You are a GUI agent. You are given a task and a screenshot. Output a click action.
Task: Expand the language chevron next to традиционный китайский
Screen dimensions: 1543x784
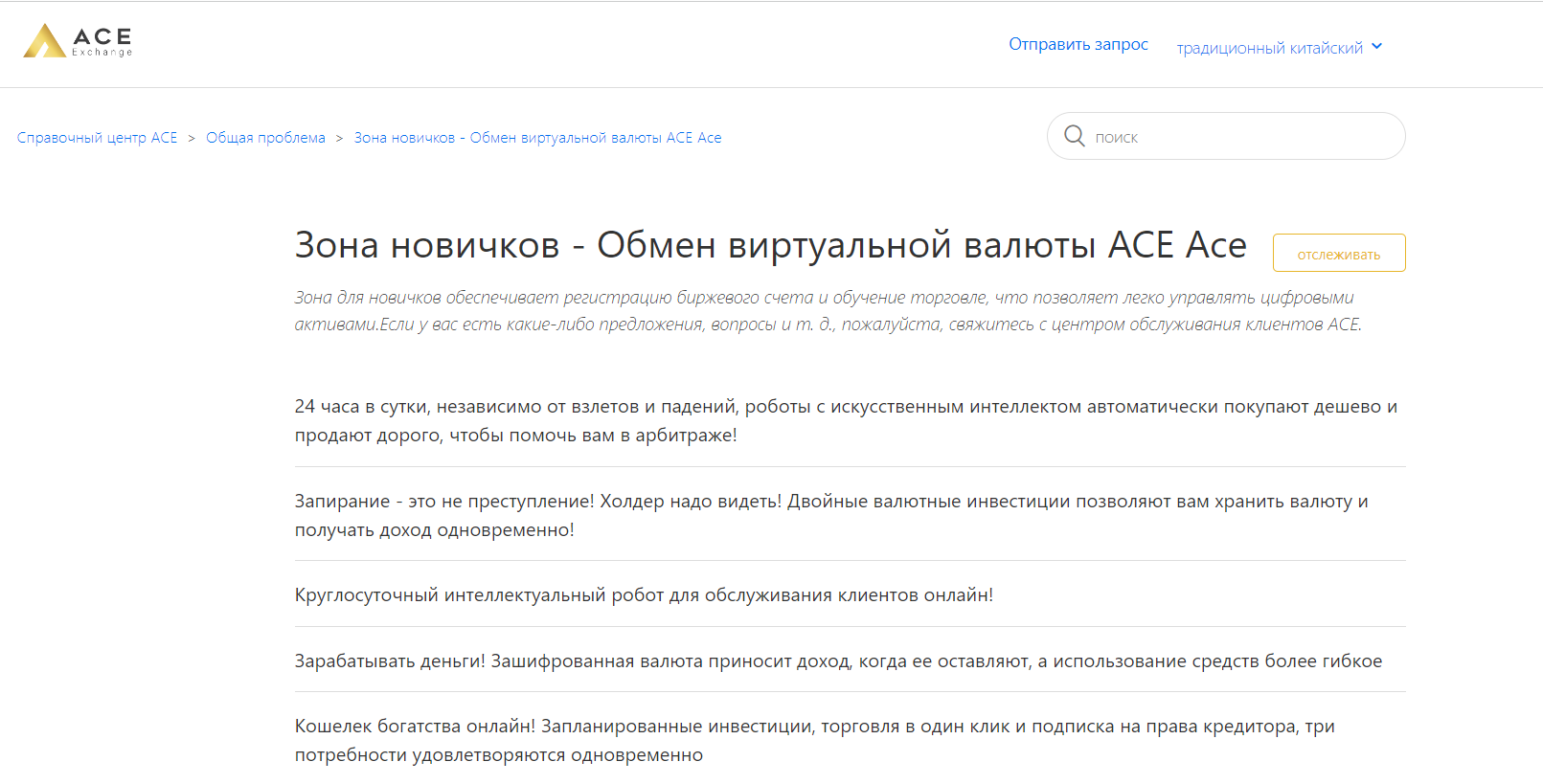(x=1376, y=46)
